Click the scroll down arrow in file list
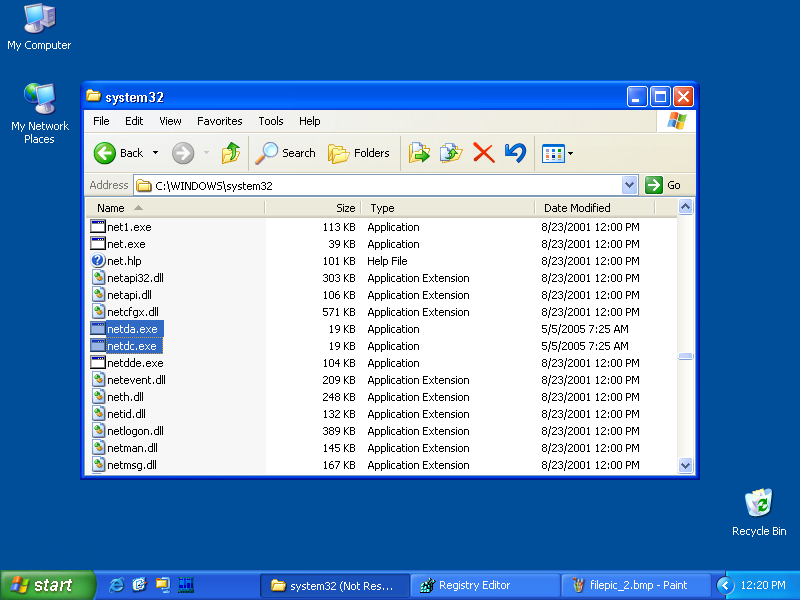Viewport: 800px width, 600px height. tap(685, 465)
